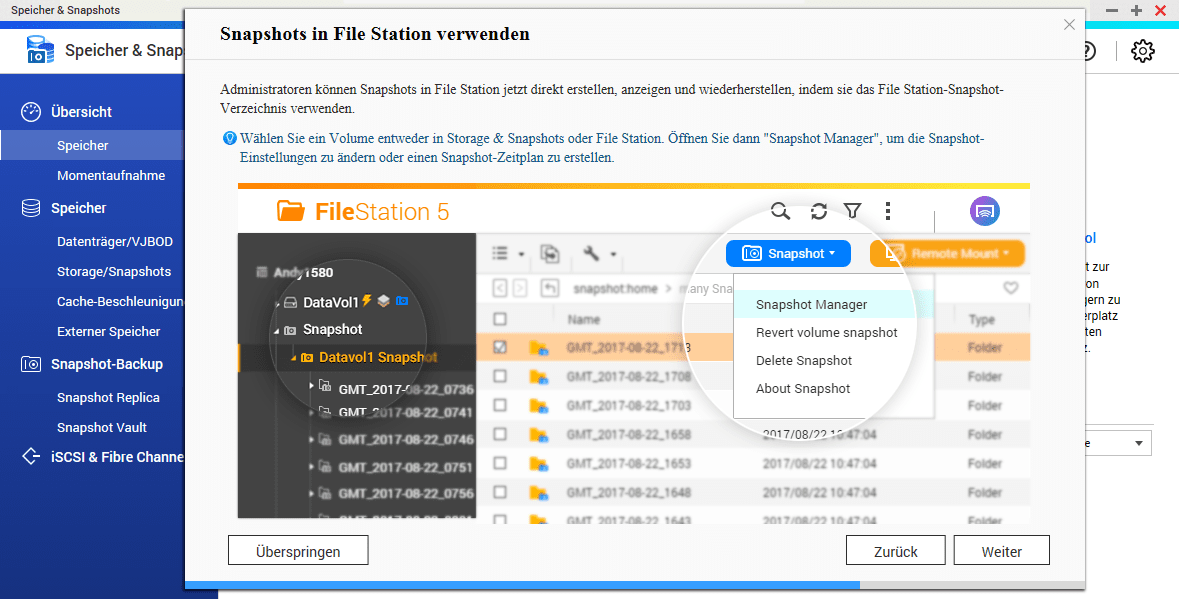
Task: Expand GMT_2017-08-22_0756 tree folder
Action: [x=312, y=493]
